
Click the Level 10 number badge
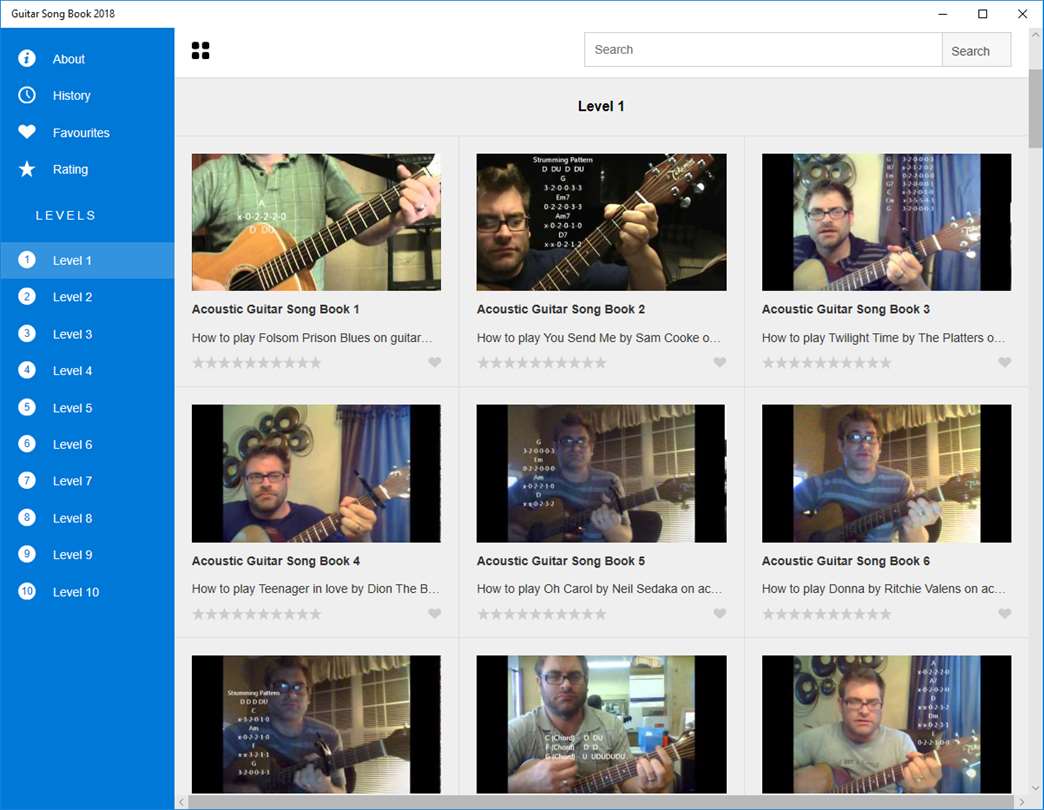(x=27, y=591)
